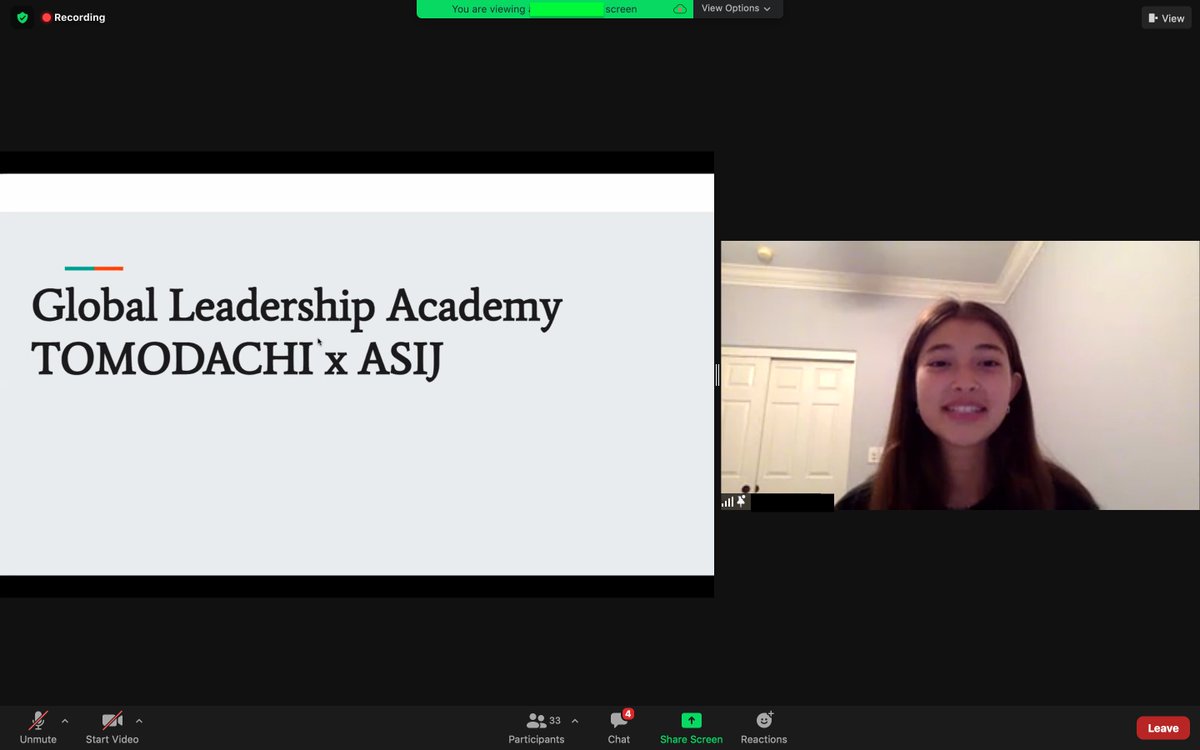The width and height of the screenshot is (1200, 750).
Task: Click the 'TOMODACHI x ASIJ' slide text
Action: [x=237, y=359]
